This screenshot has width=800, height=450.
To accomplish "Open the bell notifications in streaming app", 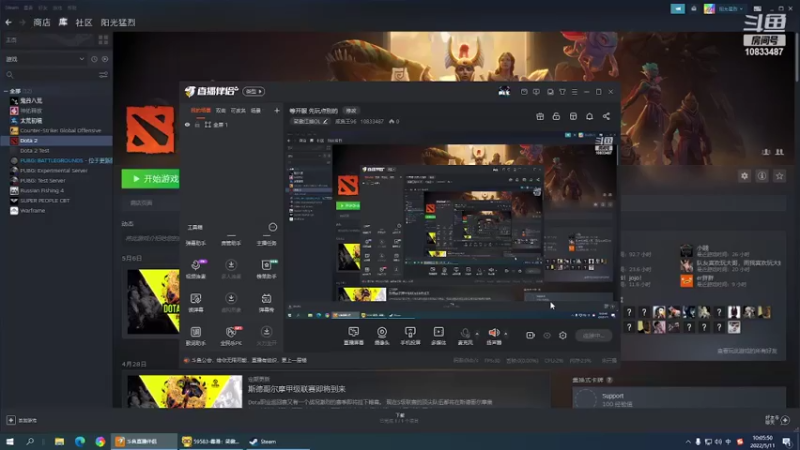I will pos(589,116).
